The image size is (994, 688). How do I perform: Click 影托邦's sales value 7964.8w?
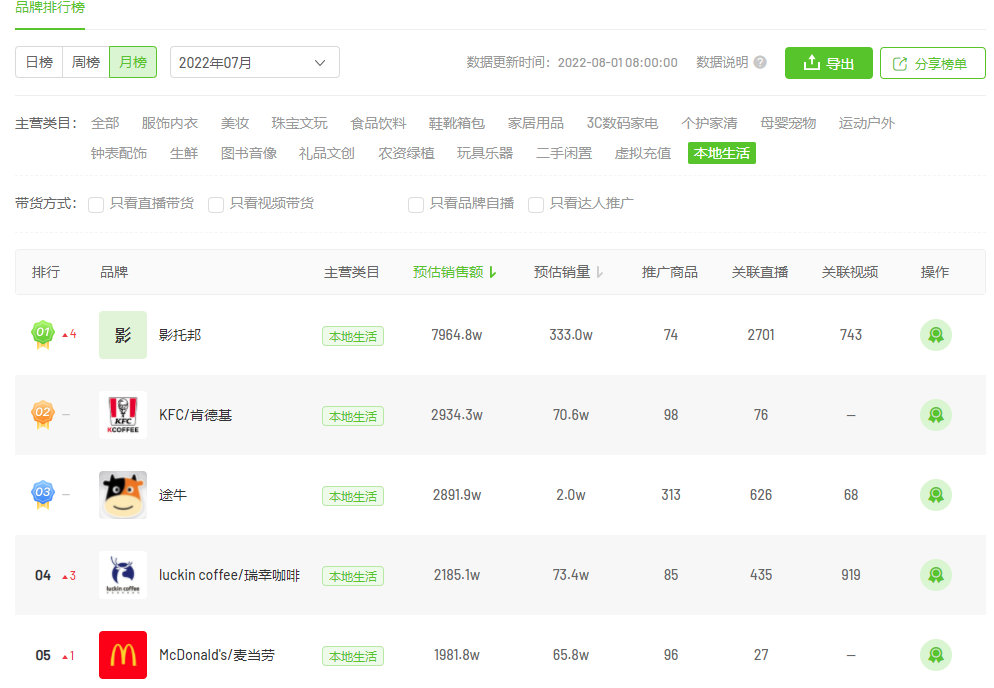click(x=457, y=335)
